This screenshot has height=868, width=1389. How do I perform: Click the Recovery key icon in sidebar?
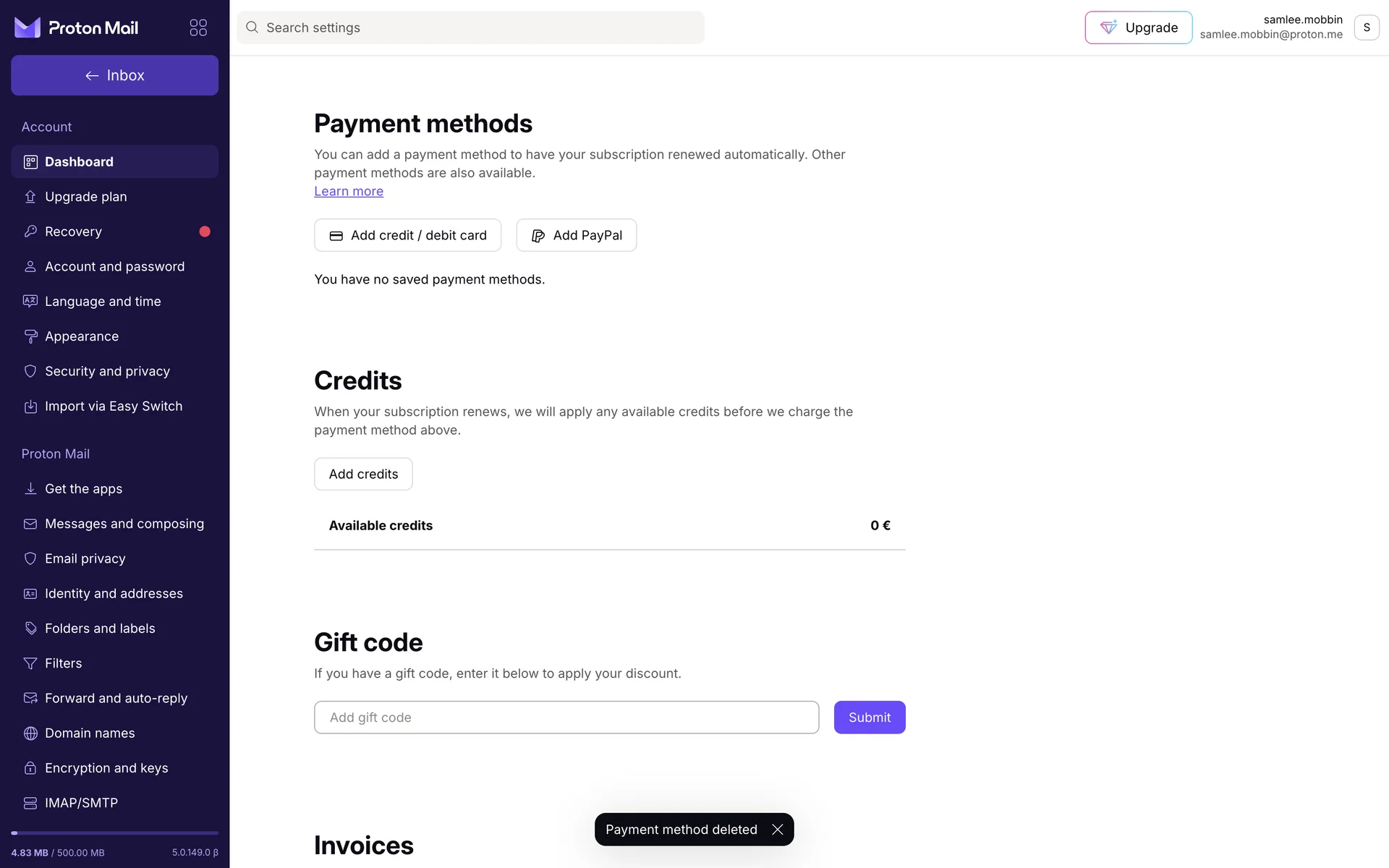pyautogui.click(x=30, y=231)
